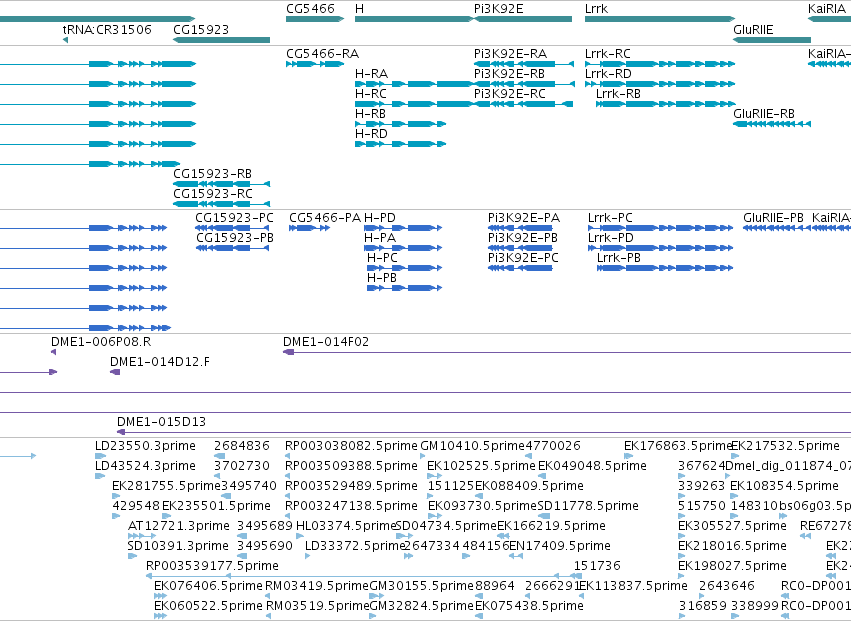Click the GluRIIE-PB protein label
851x621 pixels.
tap(773, 218)
